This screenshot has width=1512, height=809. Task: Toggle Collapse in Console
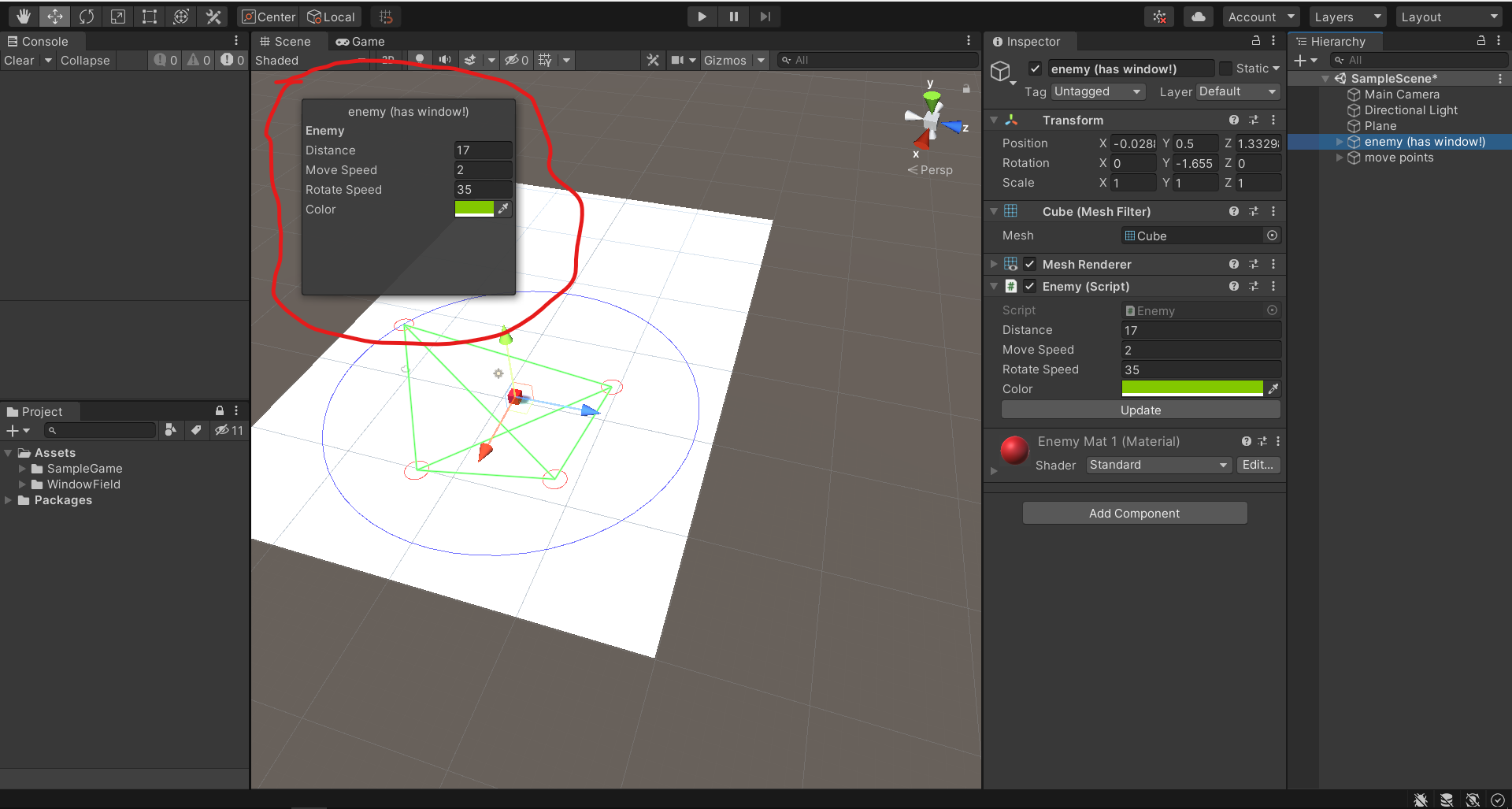tap(85, 60)
